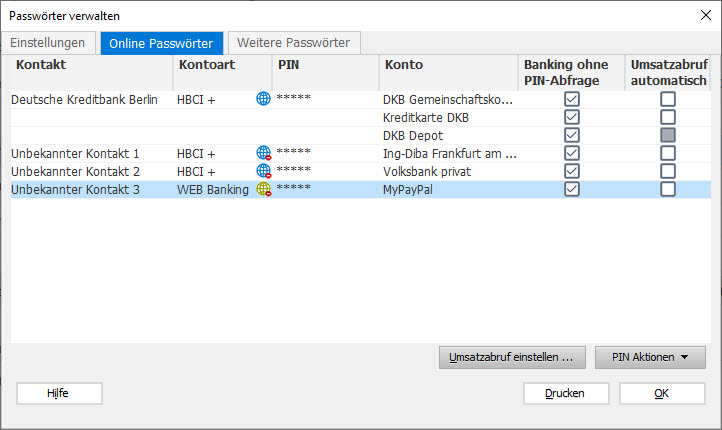Viewport: 722px width, 430px height.
Task: Select the Online Passwörter tab
Action: (x=162, y=43)
